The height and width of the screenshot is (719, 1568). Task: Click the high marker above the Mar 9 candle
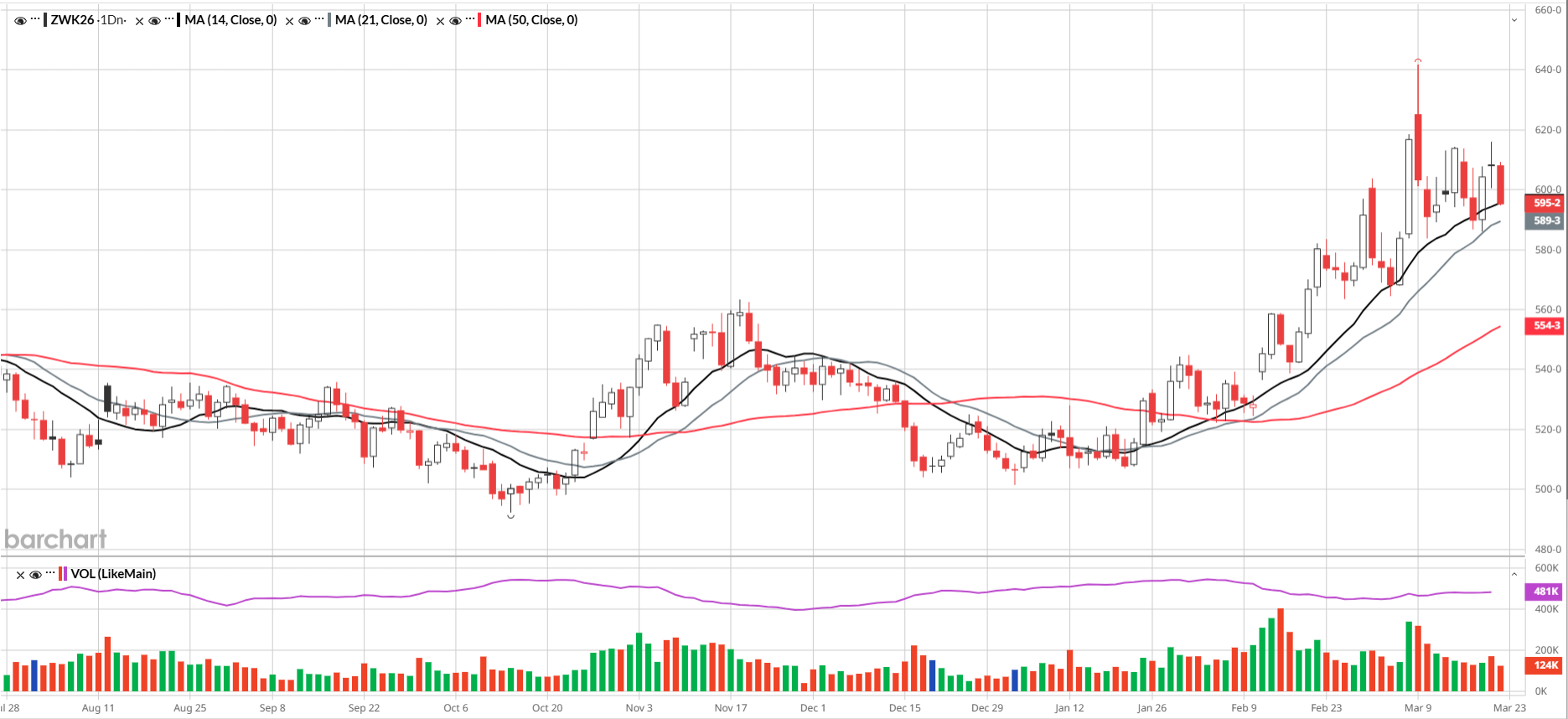pos(1418,60)
